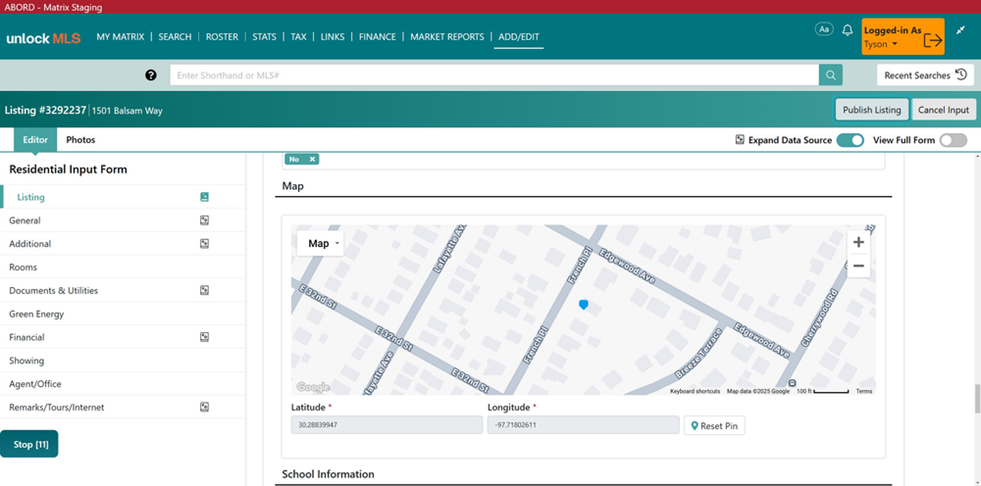Click the collapse arrows icon in header

[x=961, y=29]
